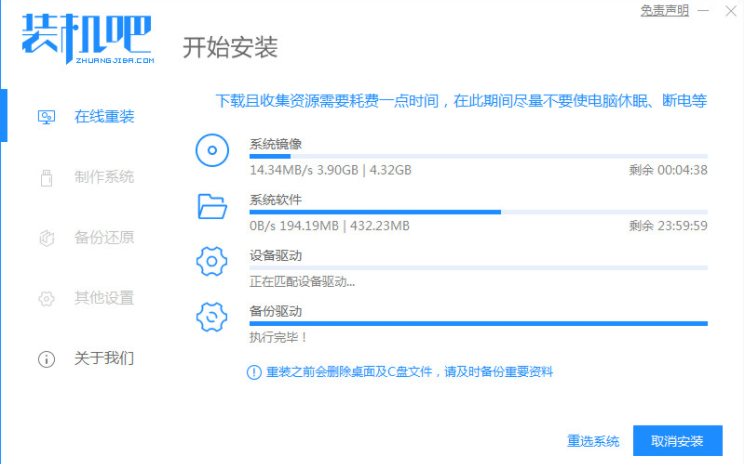Click the 制作系统 USB drive icon
This screenshot has height=464, width=744.
click(x=46, y=178)
